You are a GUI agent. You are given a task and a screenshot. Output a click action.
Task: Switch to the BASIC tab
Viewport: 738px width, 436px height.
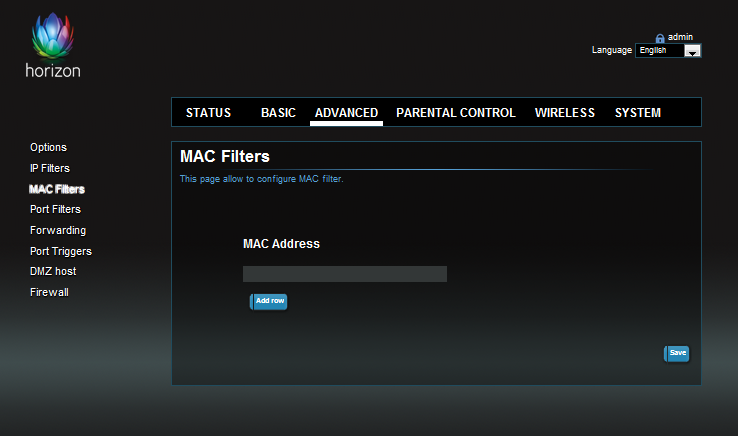[278, 113]
